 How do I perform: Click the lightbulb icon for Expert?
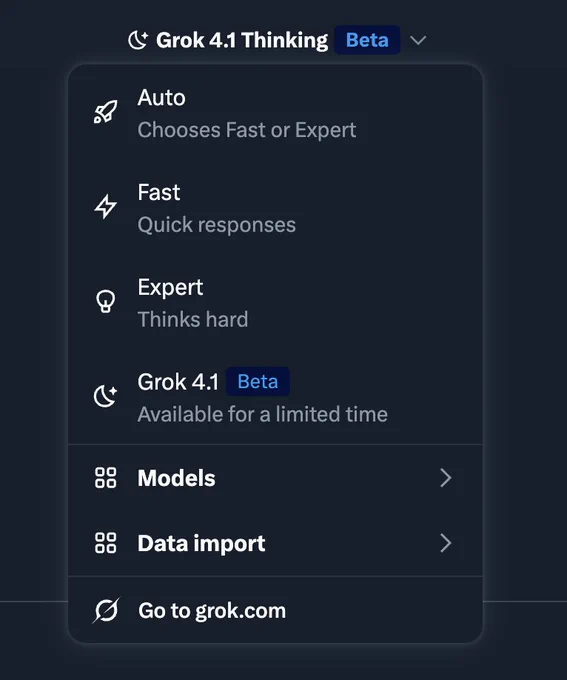(x=105, y=301)
